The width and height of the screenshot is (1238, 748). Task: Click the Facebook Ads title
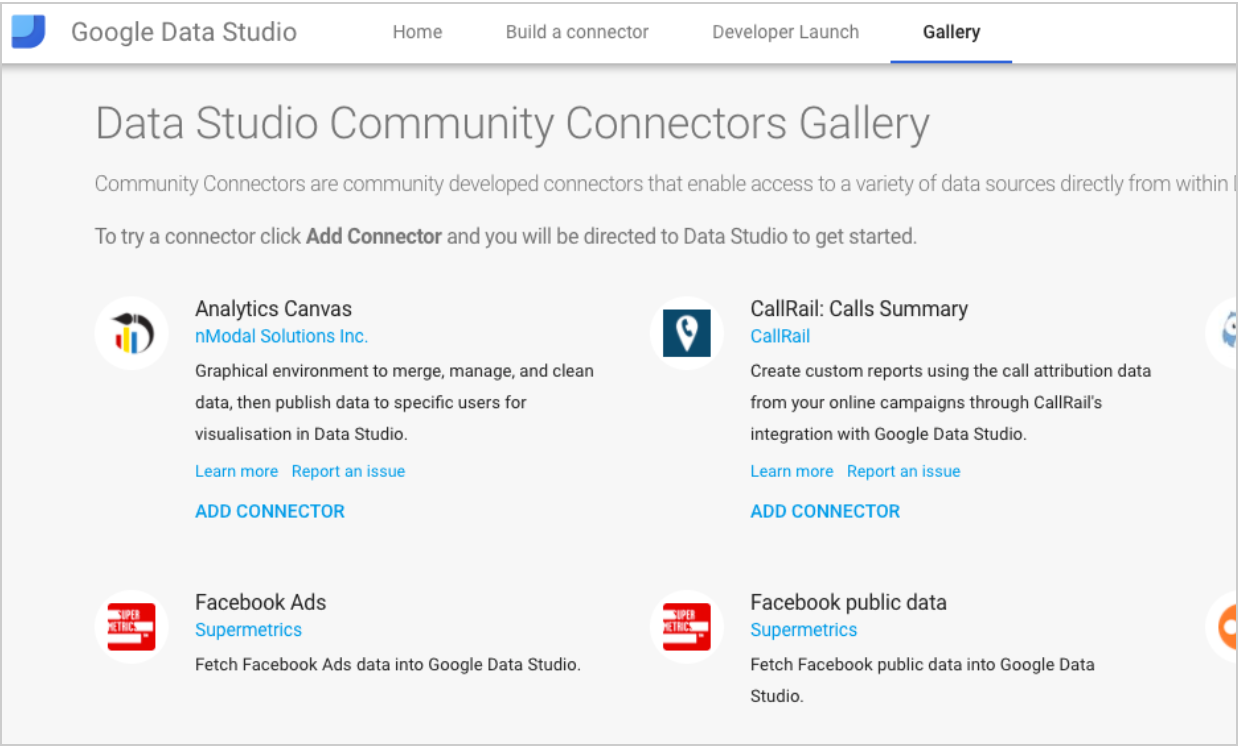(260, 602)
